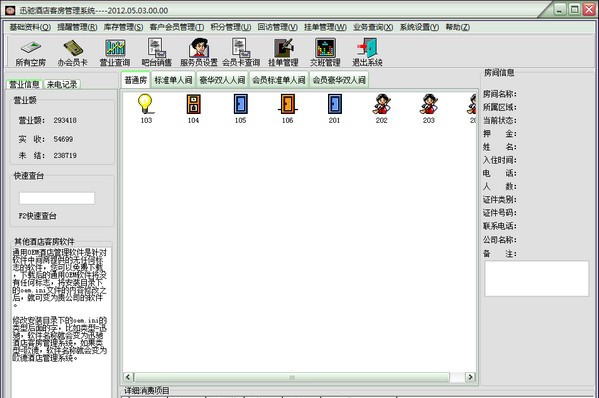Open the 系统设置(Y) menu

[x=419, y=27]
